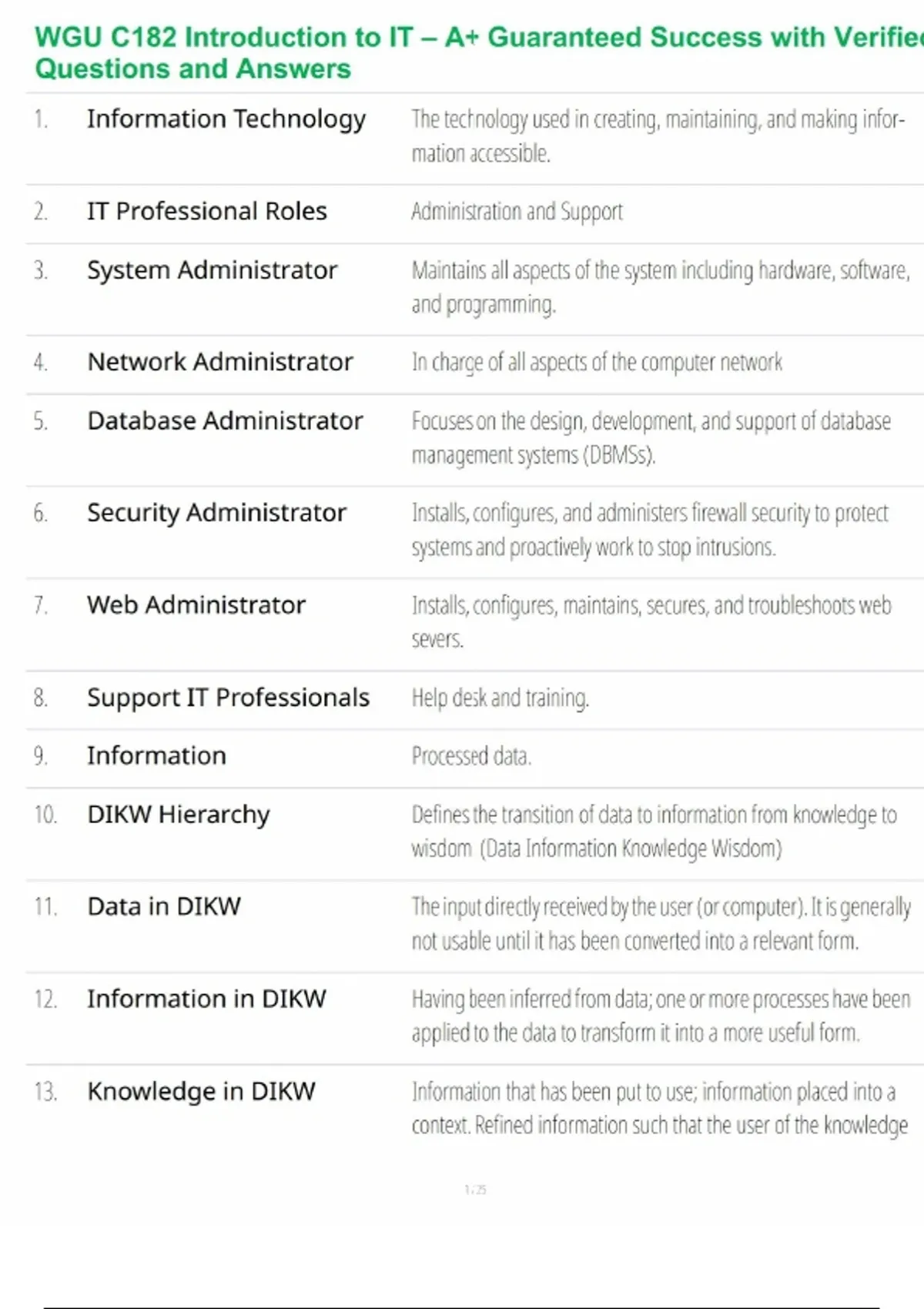Viewport: 924px width, 1309px height.
Task: Select the Knowledge in DIKW term
Action: 201,1091
